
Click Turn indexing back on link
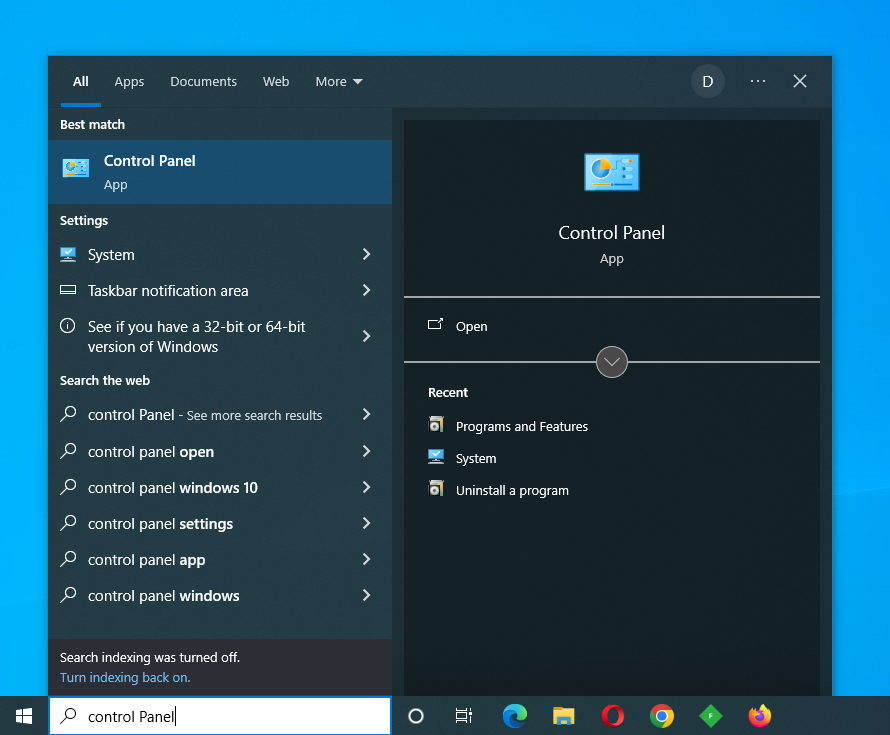(125, 677)
